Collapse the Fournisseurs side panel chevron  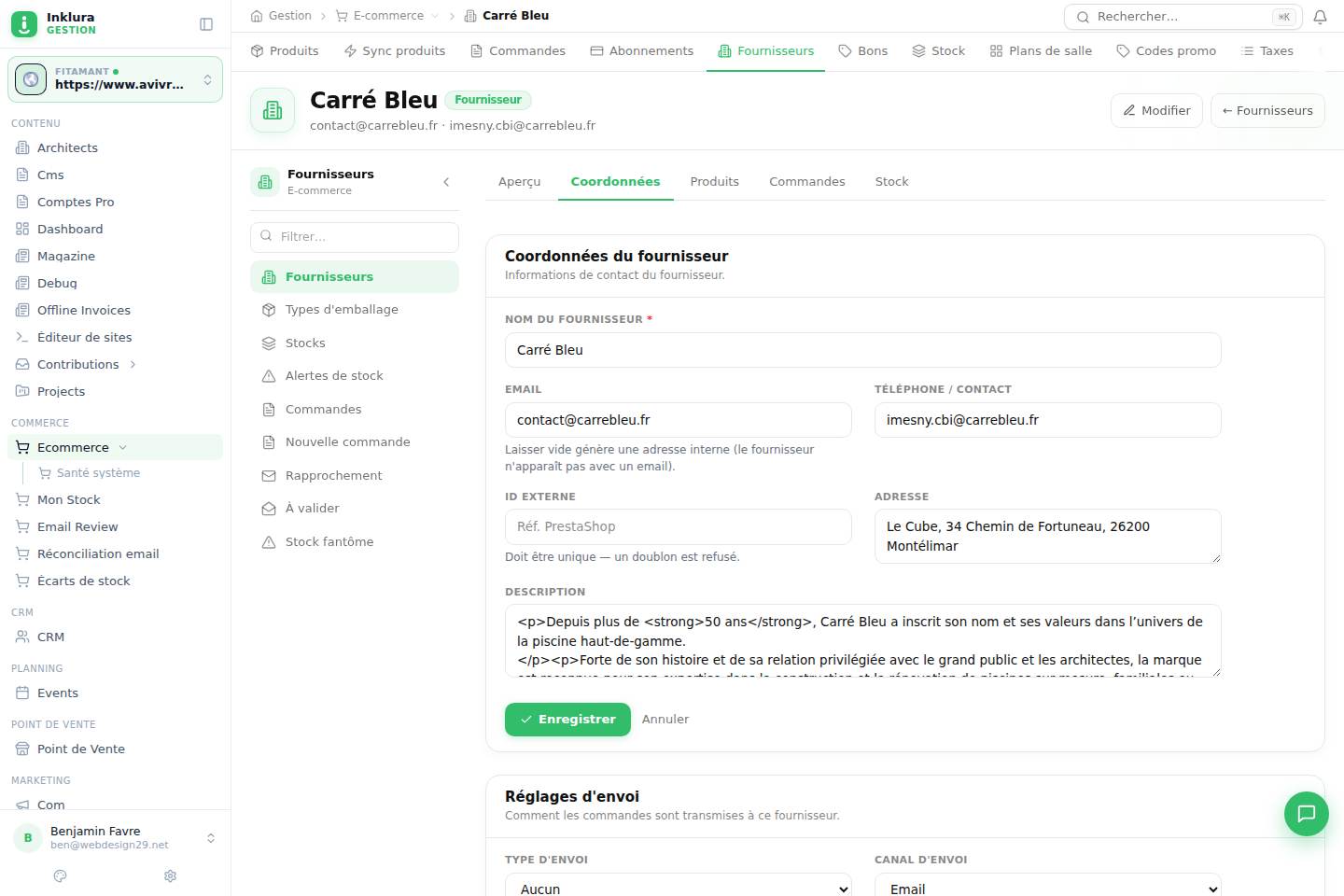coord(446,182)
